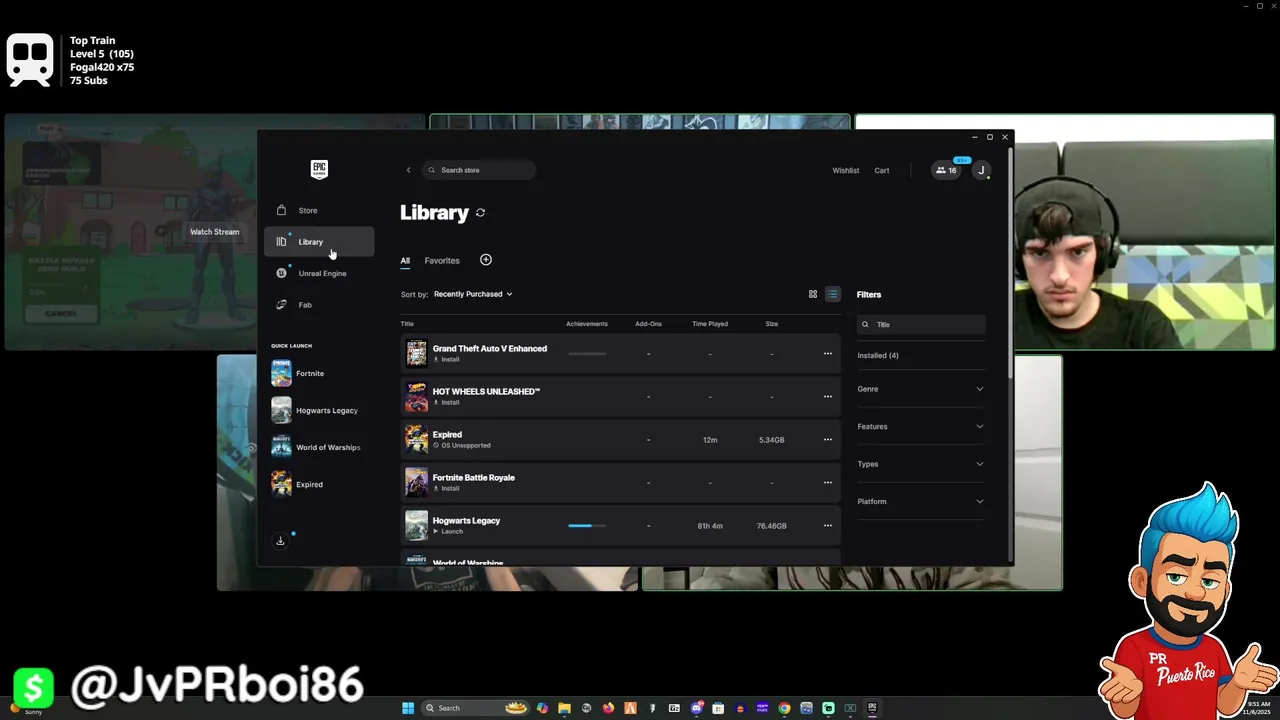The height and width of the screenshot is (720, 1280).
Task: Switch to the All tab
Action: click(x=405, y=261)
